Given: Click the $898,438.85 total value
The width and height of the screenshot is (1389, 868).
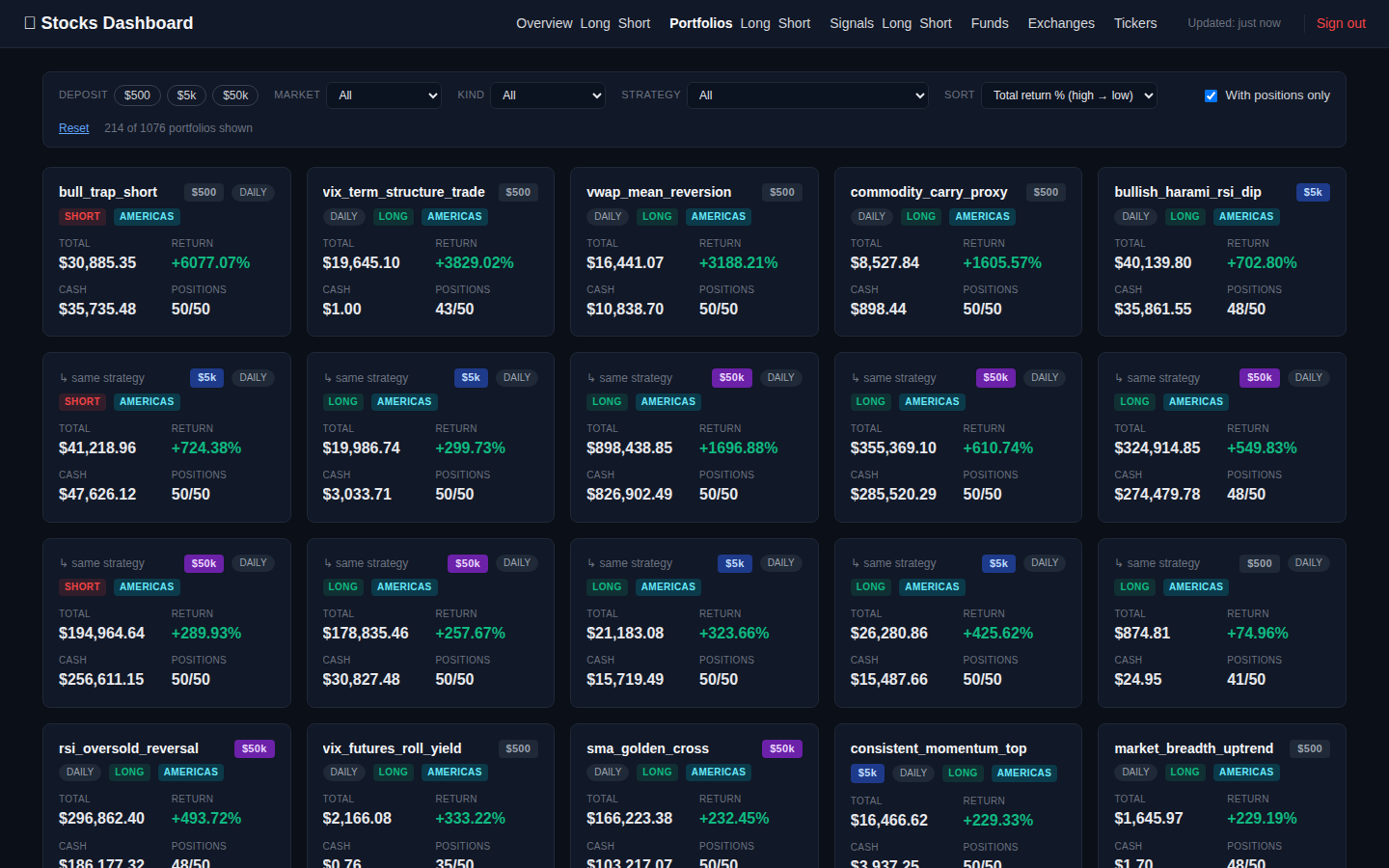Looking at the screenshot, I should [x=630, y=448].
